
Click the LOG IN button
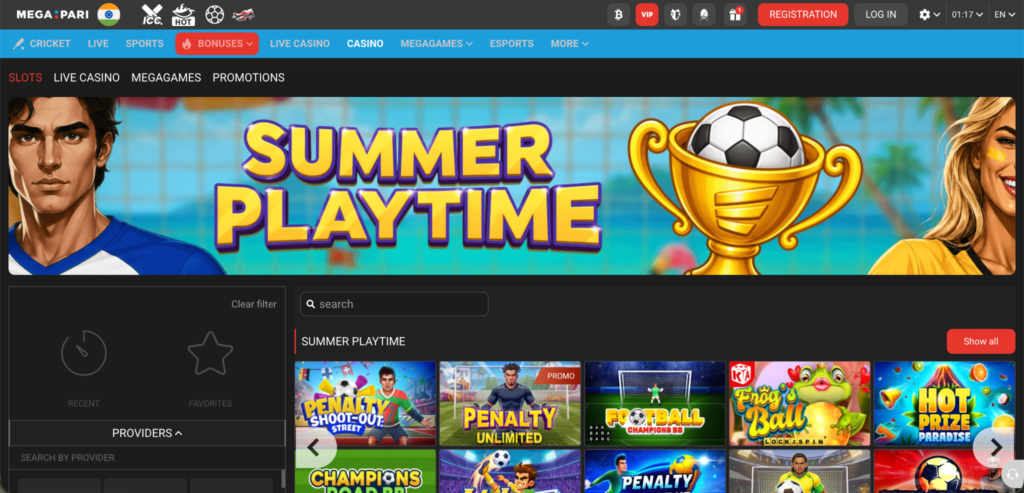click(880, 14)
